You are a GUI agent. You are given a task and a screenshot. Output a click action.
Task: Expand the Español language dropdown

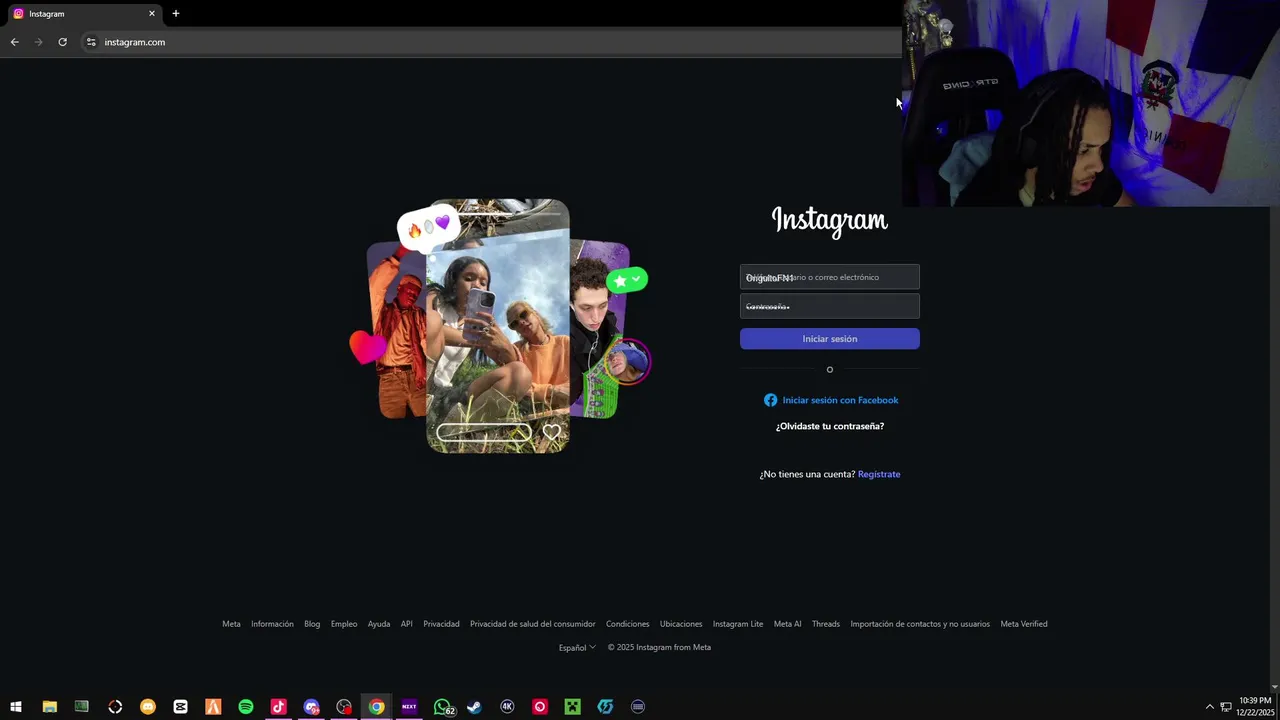577,647
